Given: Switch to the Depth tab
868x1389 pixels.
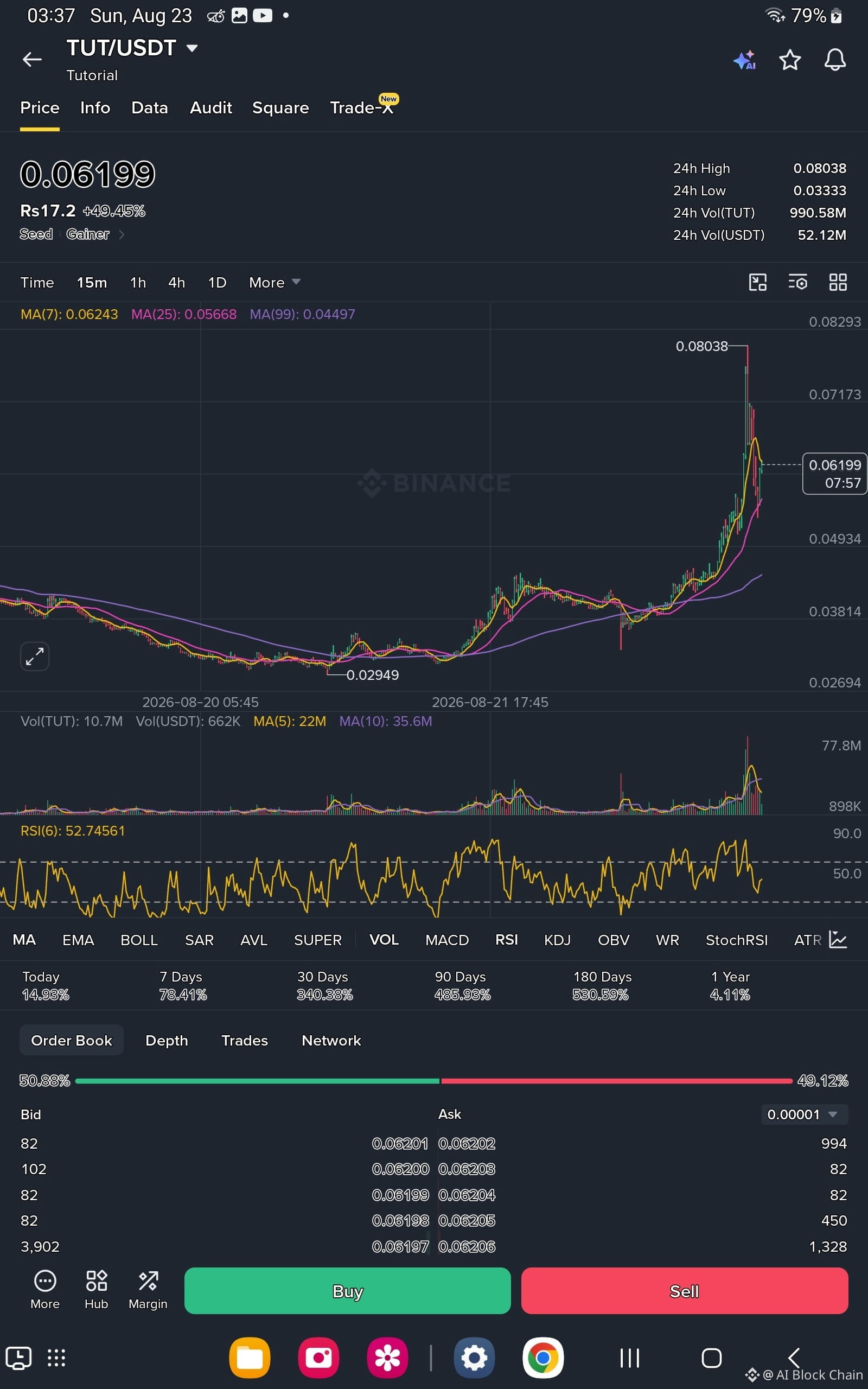Looking at the screenshot, I should click(167, 1041).
